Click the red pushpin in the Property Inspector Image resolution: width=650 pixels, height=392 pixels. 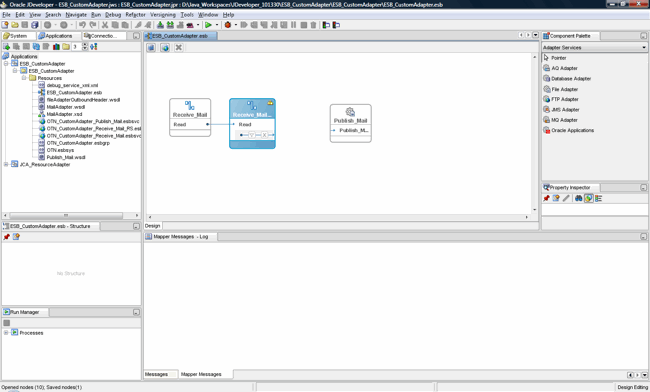[546, 198]
